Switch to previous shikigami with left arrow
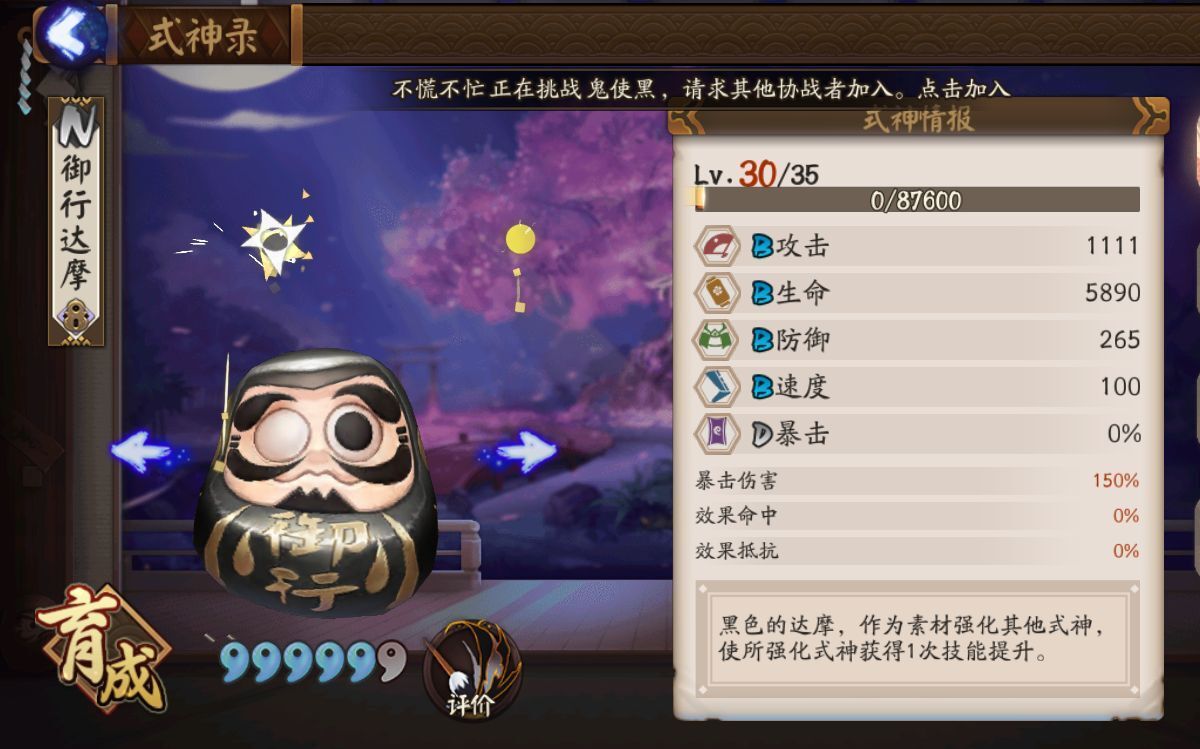1200x749 pixels. 146,453
